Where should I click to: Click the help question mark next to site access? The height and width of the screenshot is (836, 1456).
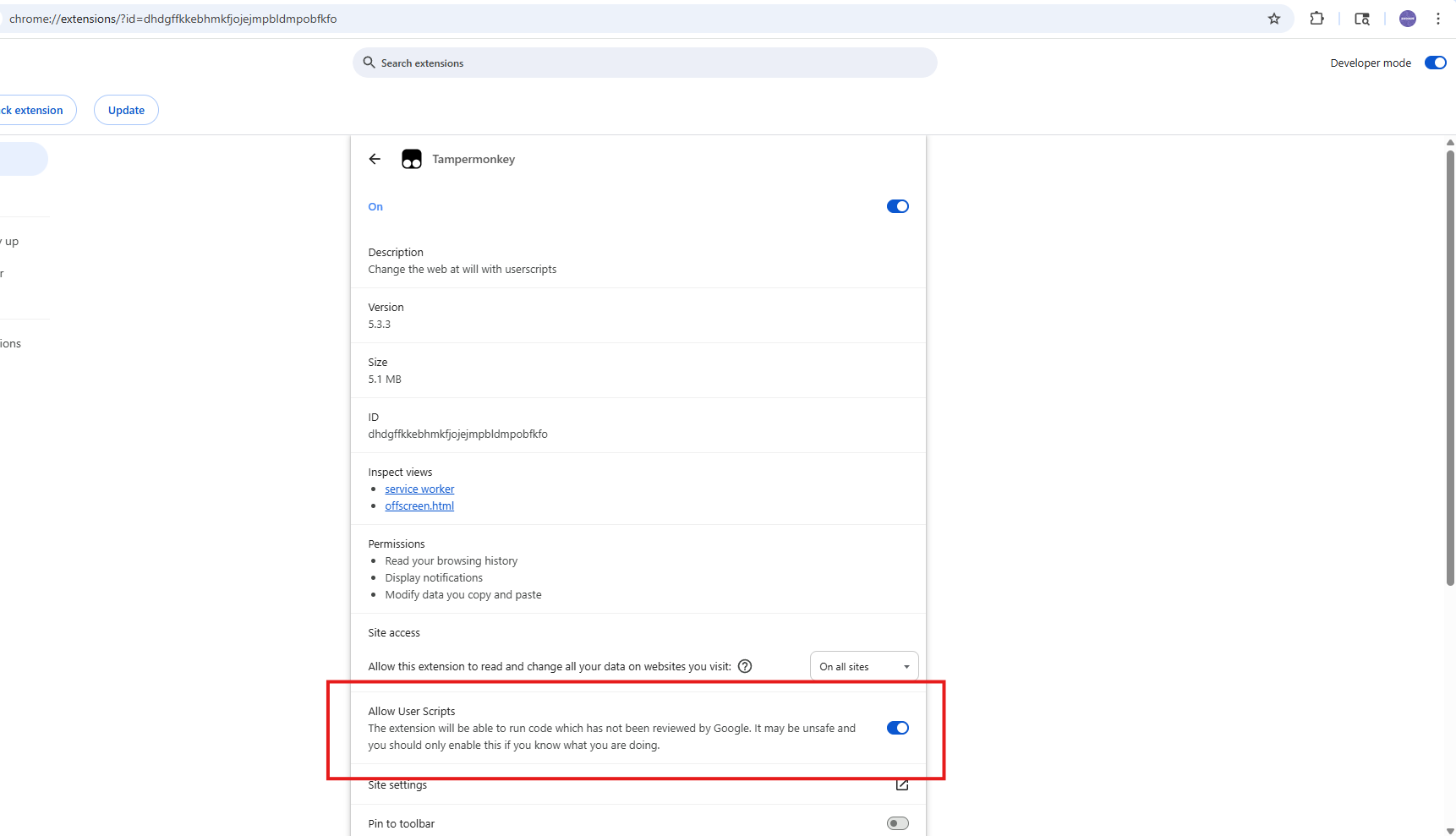coord(745,666)
